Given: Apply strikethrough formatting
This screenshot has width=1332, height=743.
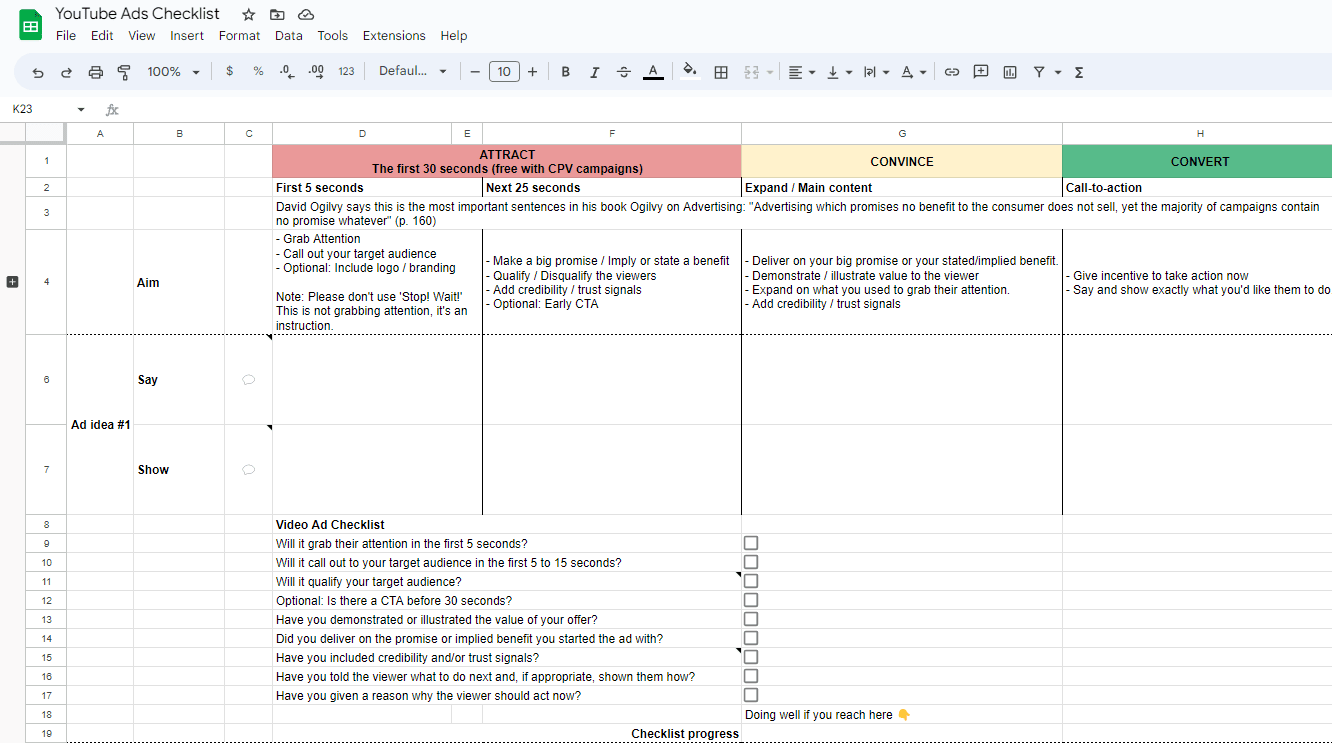Looking at the screenshot, I should pyautogui.click(x=623, y=71).
